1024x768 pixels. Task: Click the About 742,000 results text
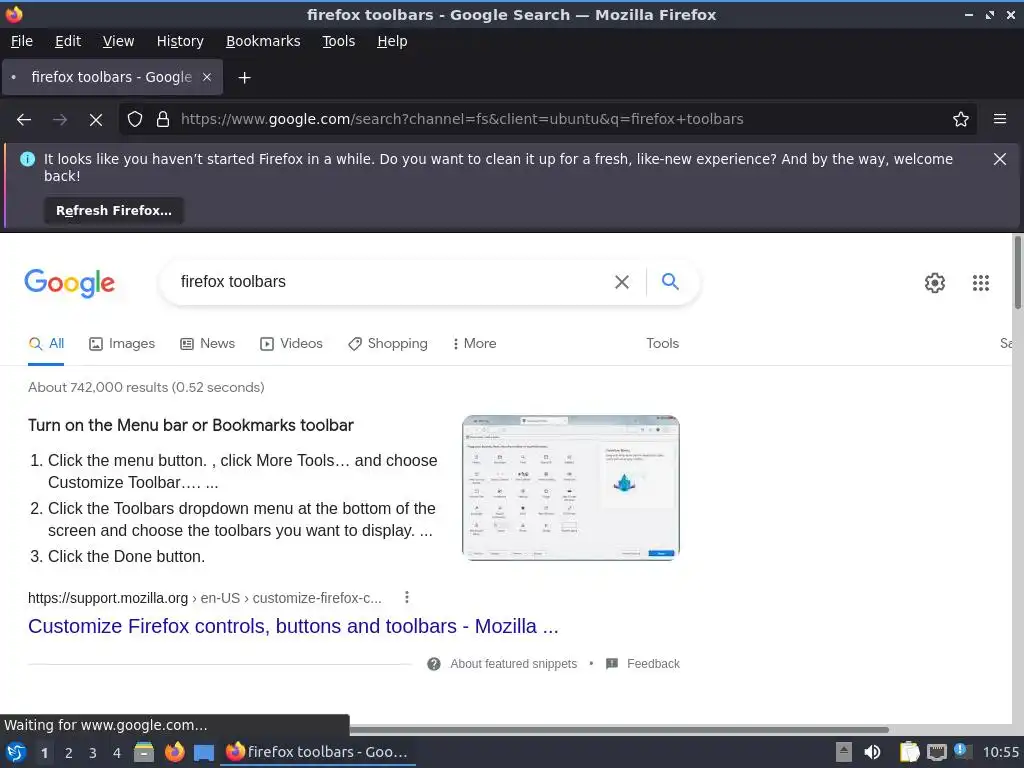(146, 387)
